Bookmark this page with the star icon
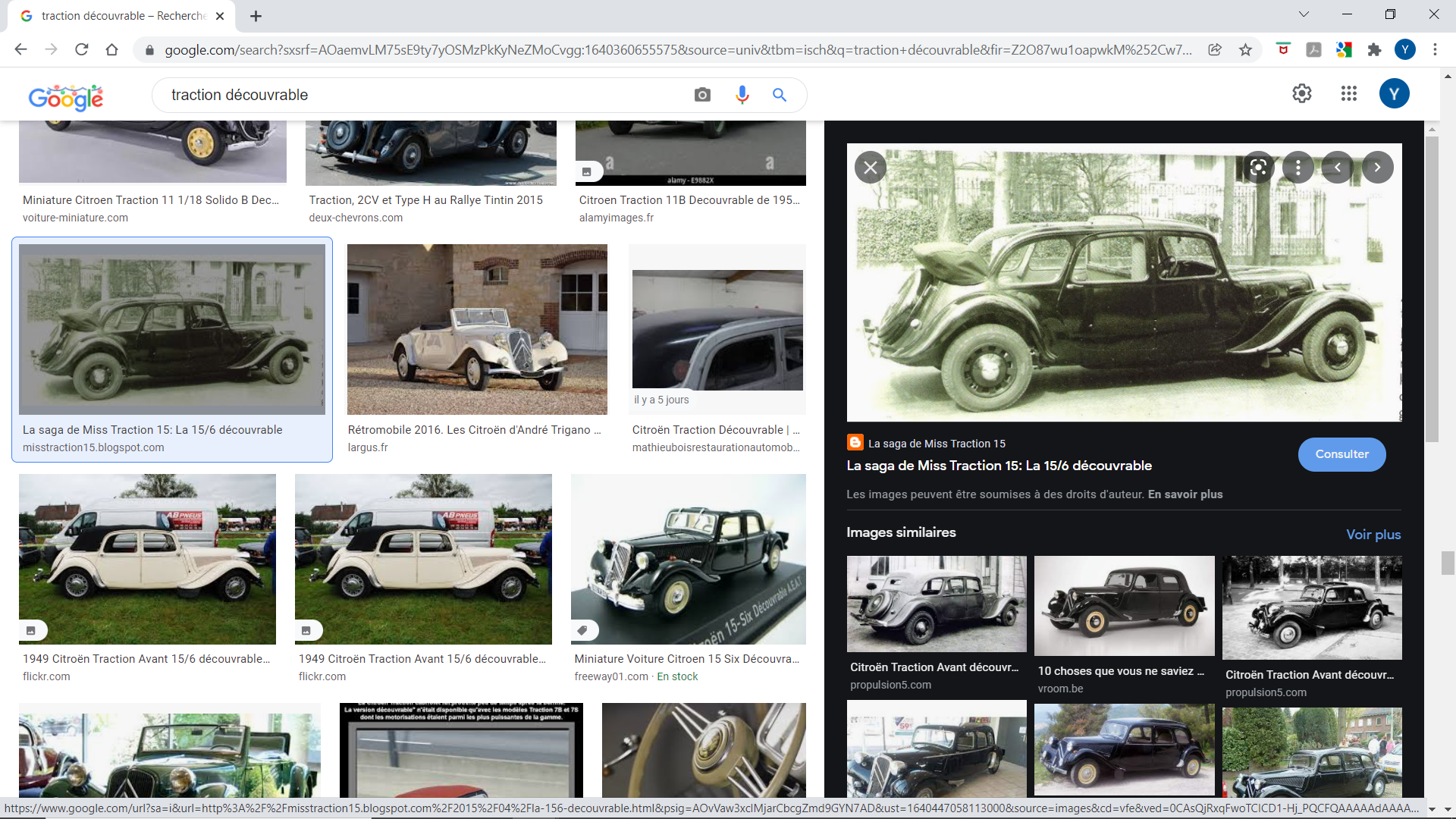 click(x=1245, y=50)
